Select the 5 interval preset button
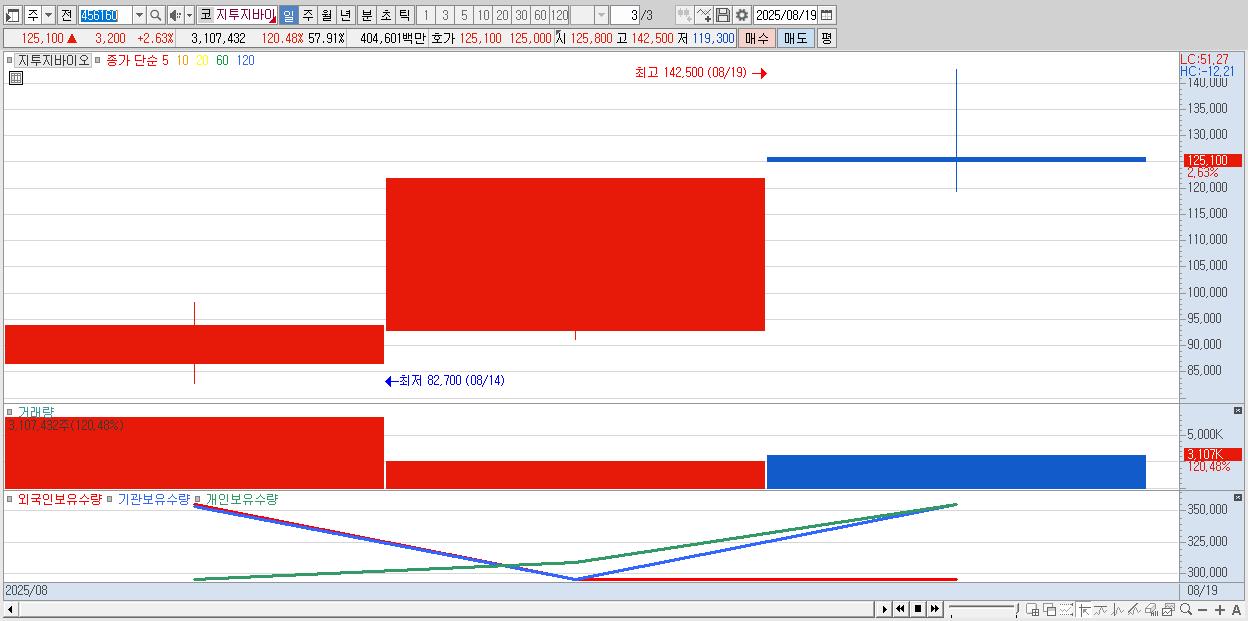 tap(464, 15)
